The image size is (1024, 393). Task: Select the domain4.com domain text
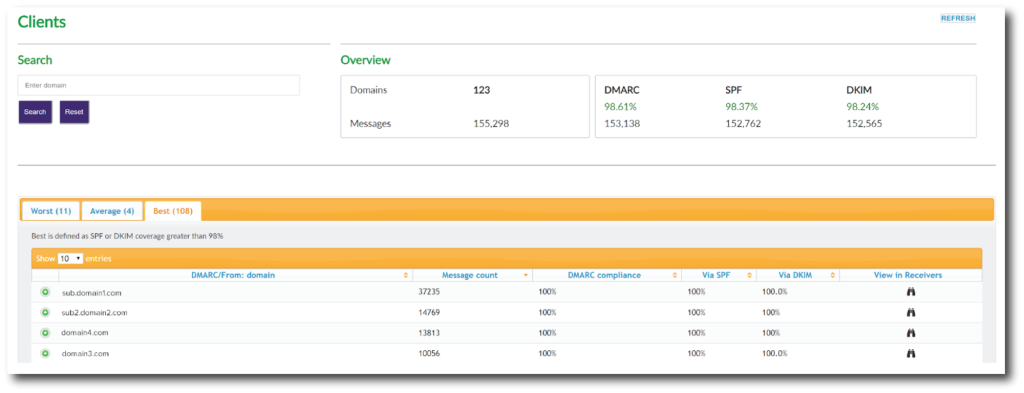point(85,333)
